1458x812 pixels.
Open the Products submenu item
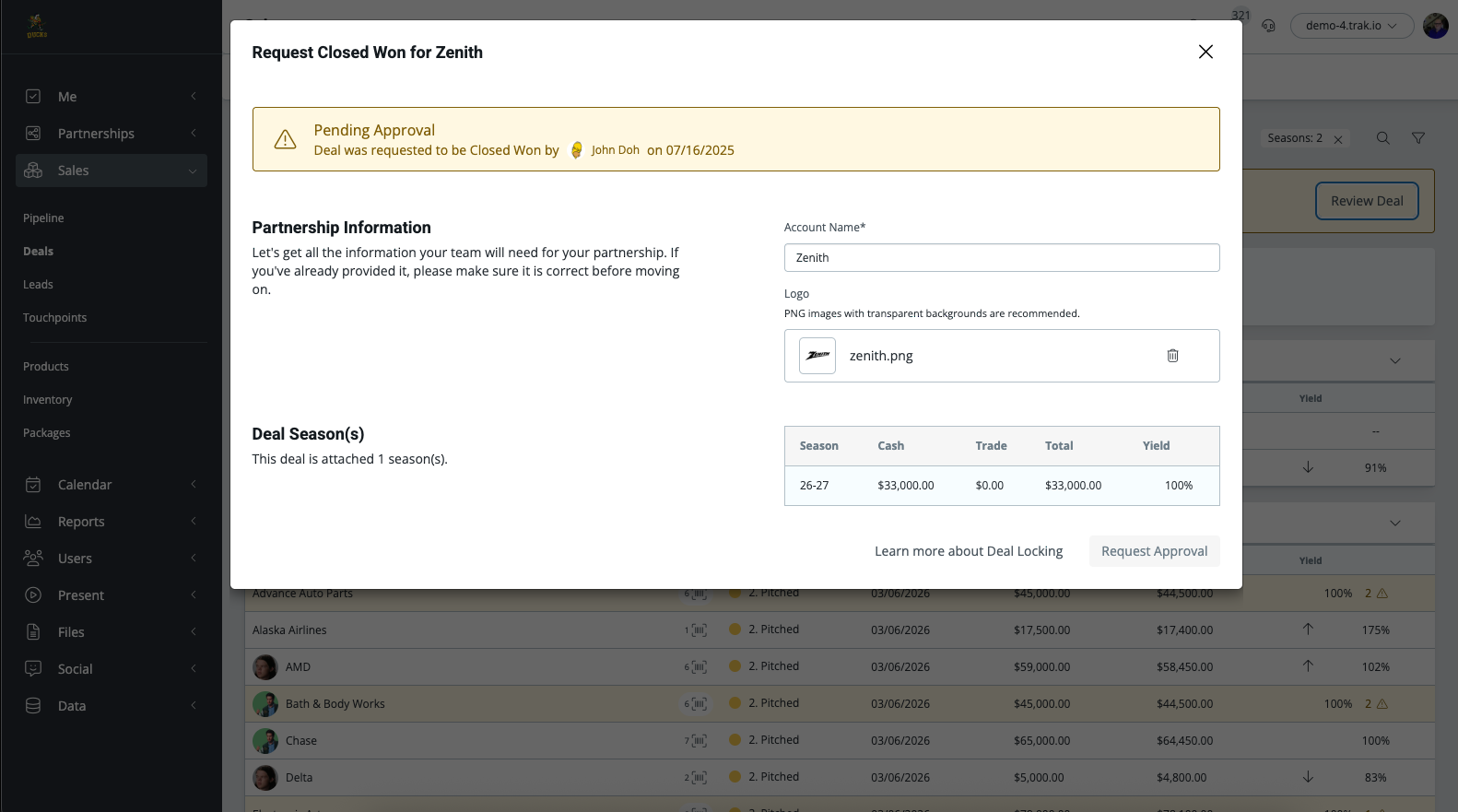click(46, 367)
